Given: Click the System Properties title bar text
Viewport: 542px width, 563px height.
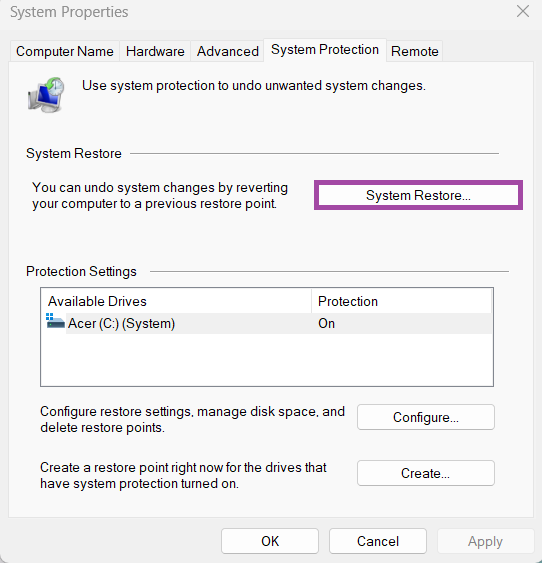Looking at the screenshot, I should 69,12.
